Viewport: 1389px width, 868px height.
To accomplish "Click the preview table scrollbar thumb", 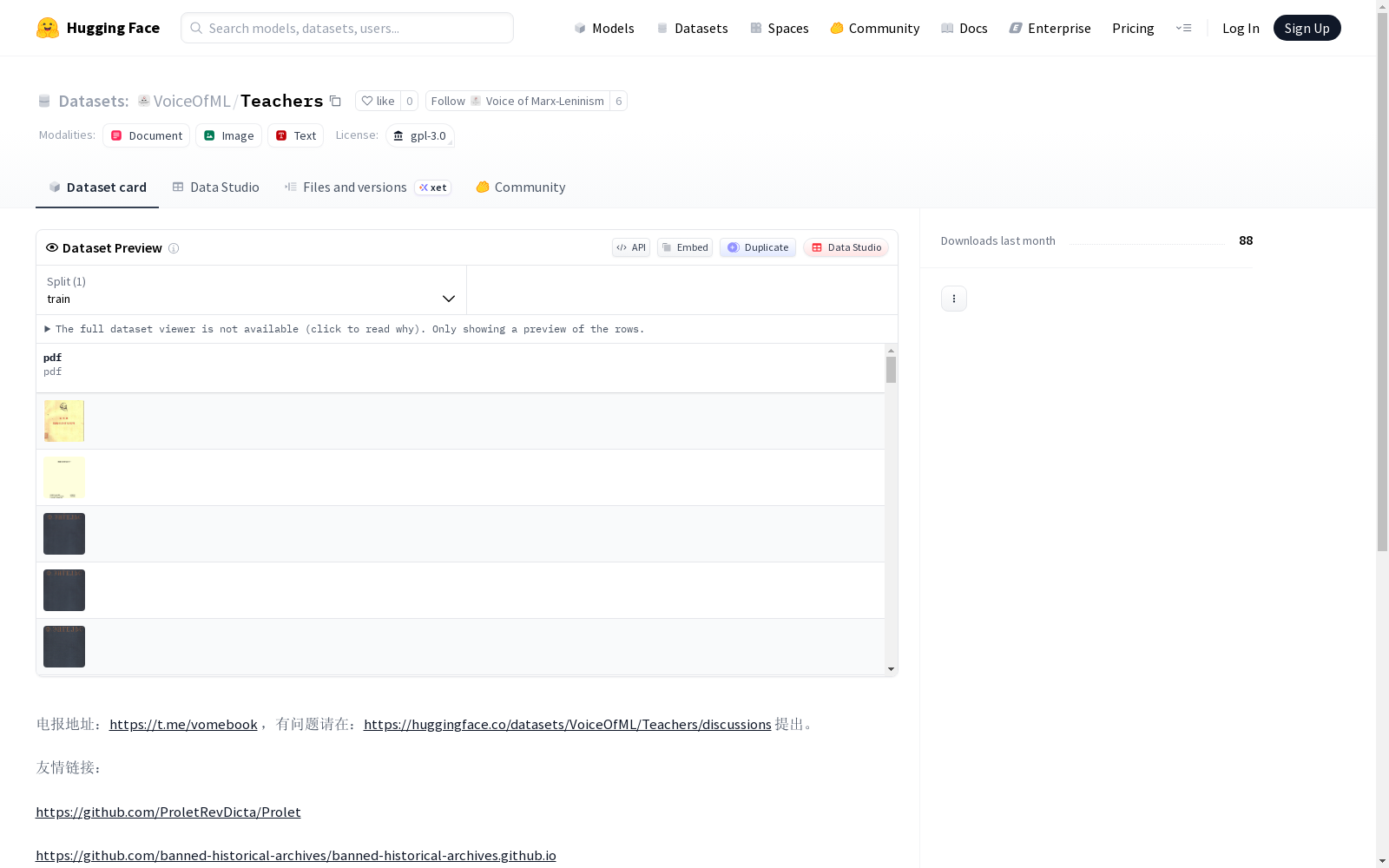I will [x=891, y=370].
